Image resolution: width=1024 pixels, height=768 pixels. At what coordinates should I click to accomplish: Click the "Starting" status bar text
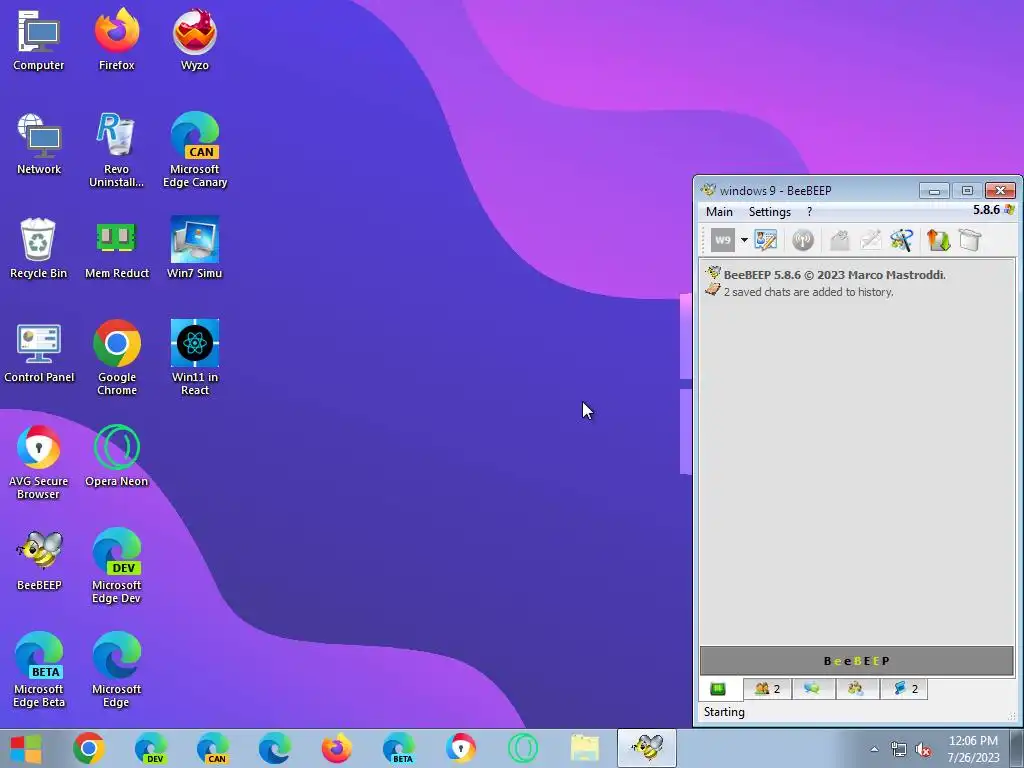724,712
